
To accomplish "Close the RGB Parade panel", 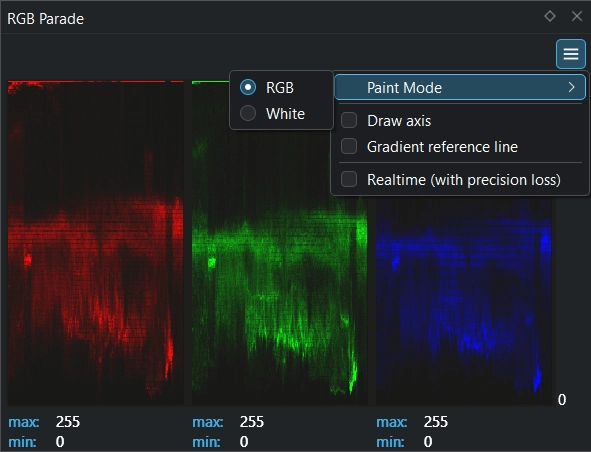I will (577, 16).
